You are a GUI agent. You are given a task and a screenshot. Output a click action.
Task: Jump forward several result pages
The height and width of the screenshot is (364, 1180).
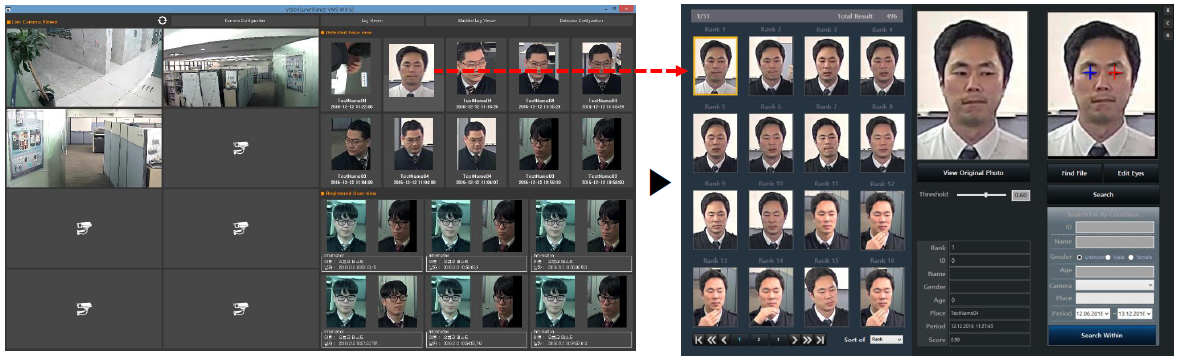tap(807, 340)
